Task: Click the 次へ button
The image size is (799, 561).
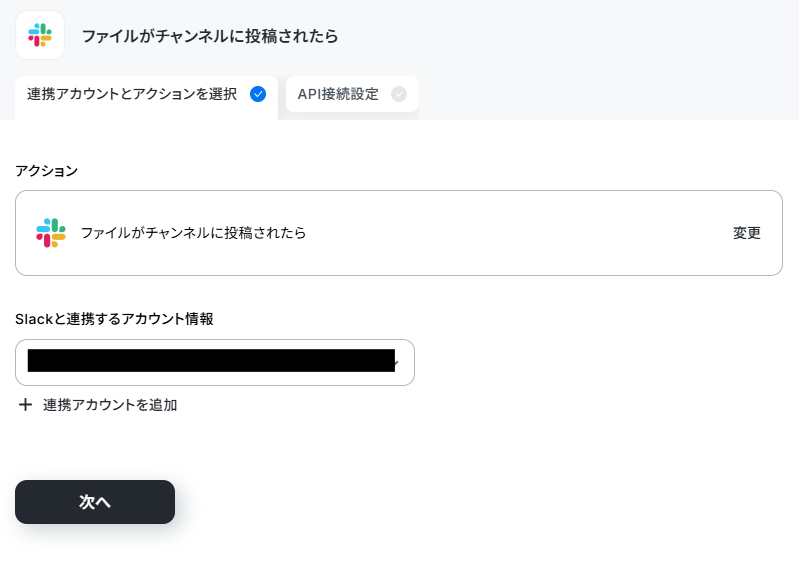Action: click(95, 502)
